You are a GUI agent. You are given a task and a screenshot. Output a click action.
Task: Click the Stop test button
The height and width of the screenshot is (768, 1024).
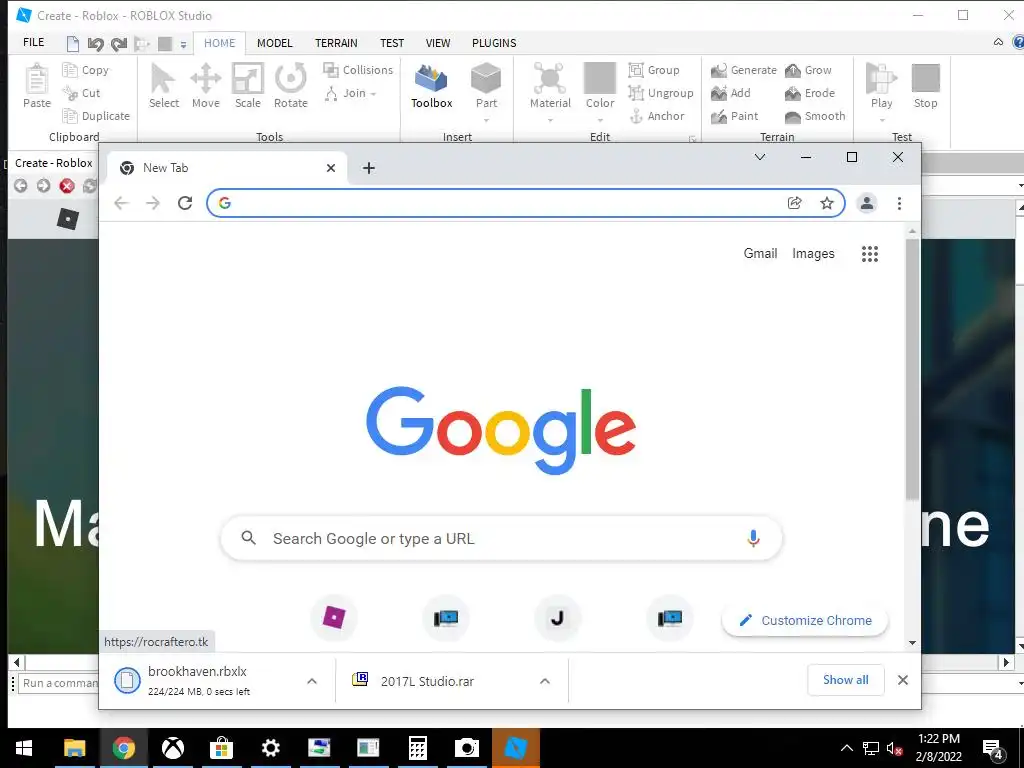(x=925, y=86)
